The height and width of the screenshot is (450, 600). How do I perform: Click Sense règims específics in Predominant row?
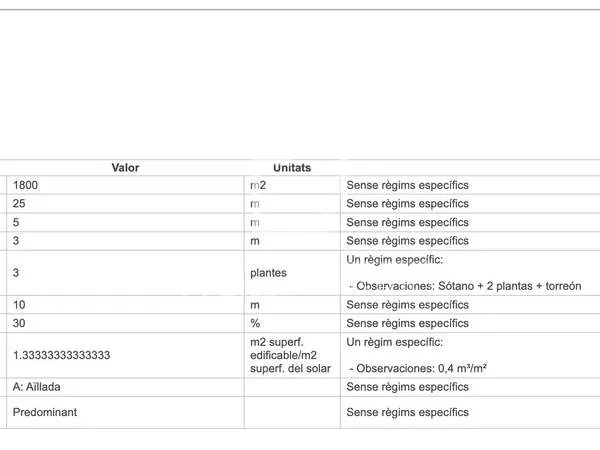pyautogui.click(x=408, y=412)
